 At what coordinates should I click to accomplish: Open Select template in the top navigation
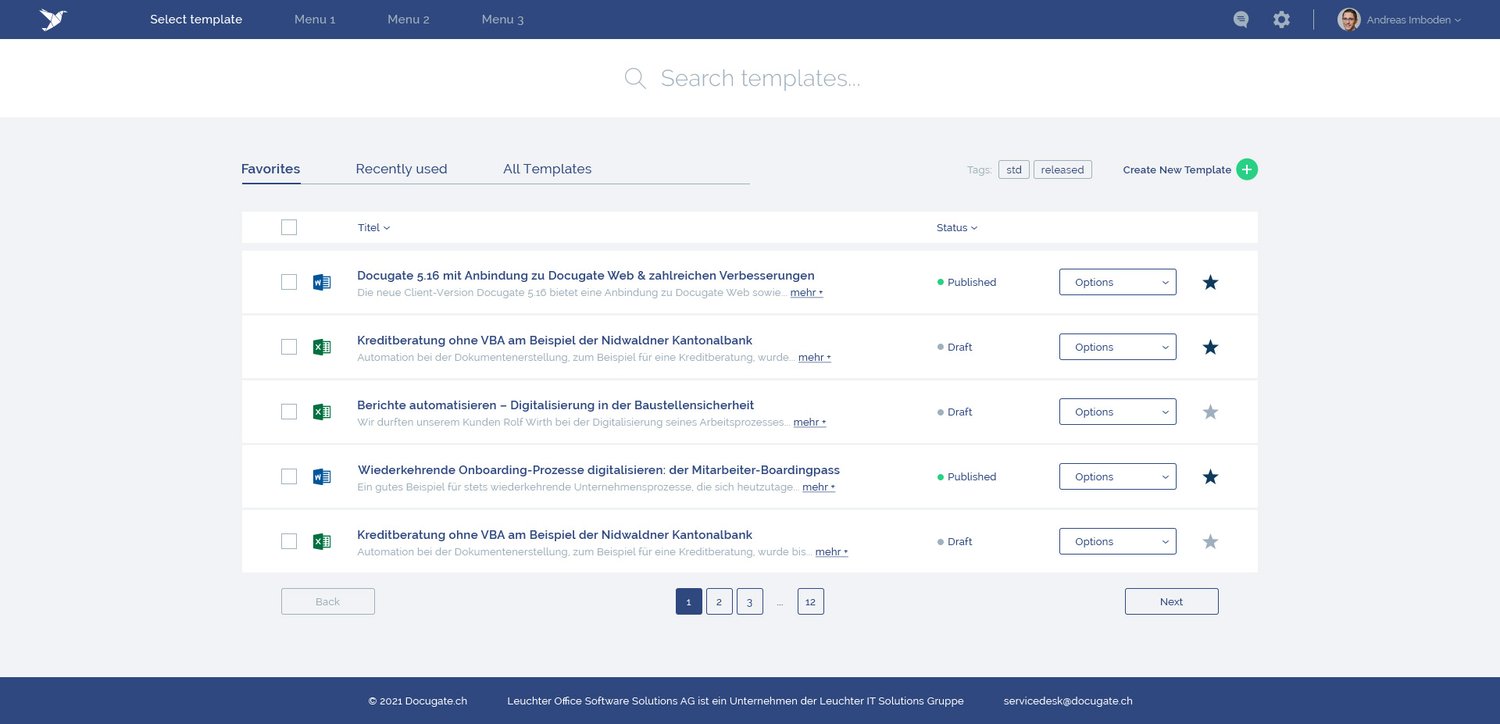point(196,19)
